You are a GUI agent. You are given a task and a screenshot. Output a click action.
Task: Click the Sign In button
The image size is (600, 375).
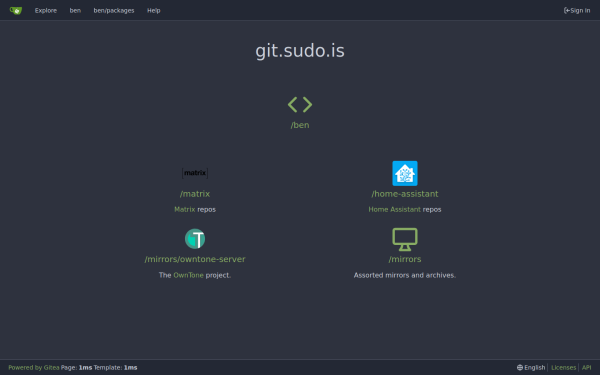pyautogui.click(x=577, y=10)
